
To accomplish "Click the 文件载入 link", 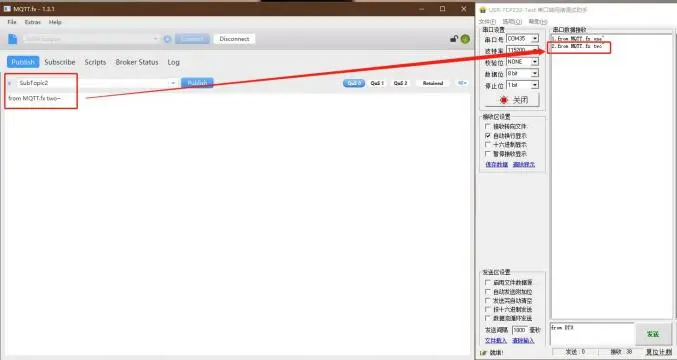I will (x=496, y=341).
